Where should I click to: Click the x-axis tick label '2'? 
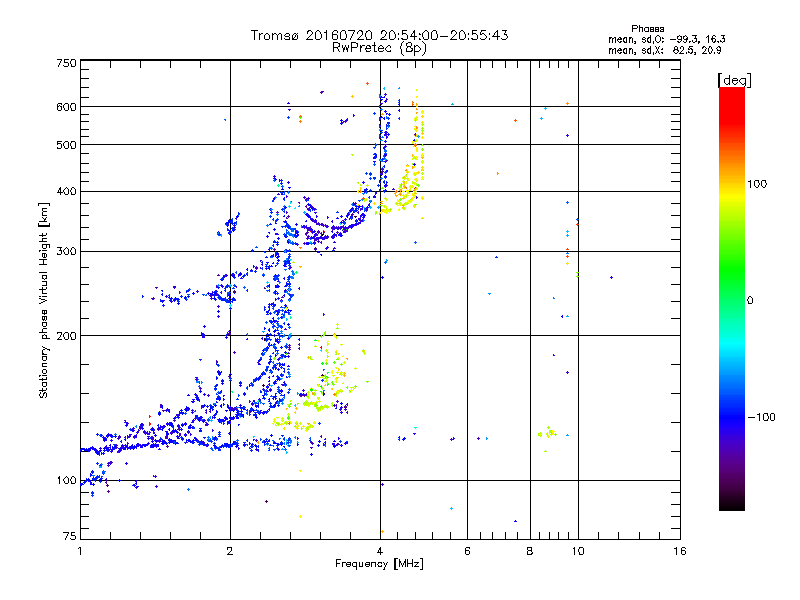tap(230, 551)
